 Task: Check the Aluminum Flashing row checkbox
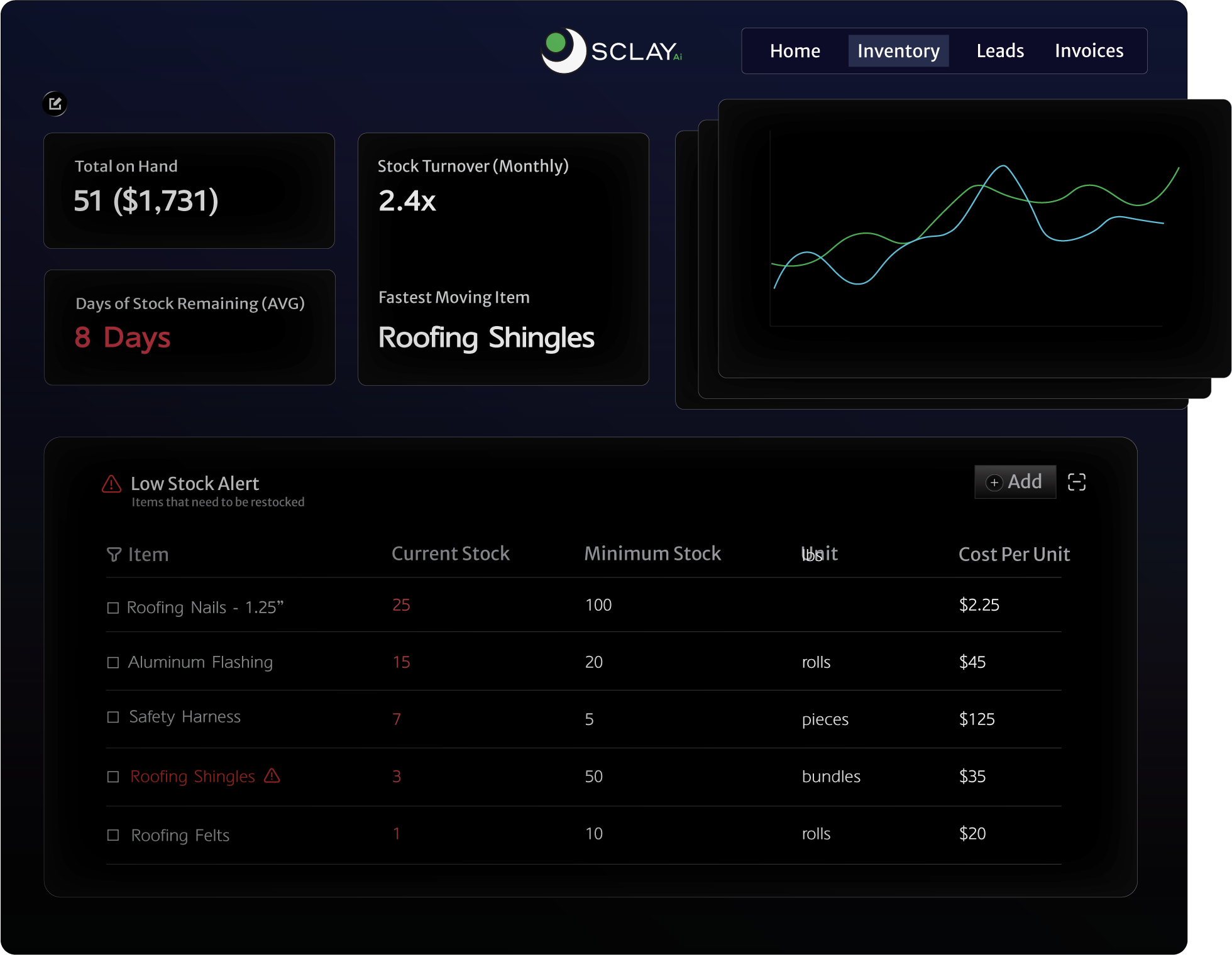coord(113,662)
